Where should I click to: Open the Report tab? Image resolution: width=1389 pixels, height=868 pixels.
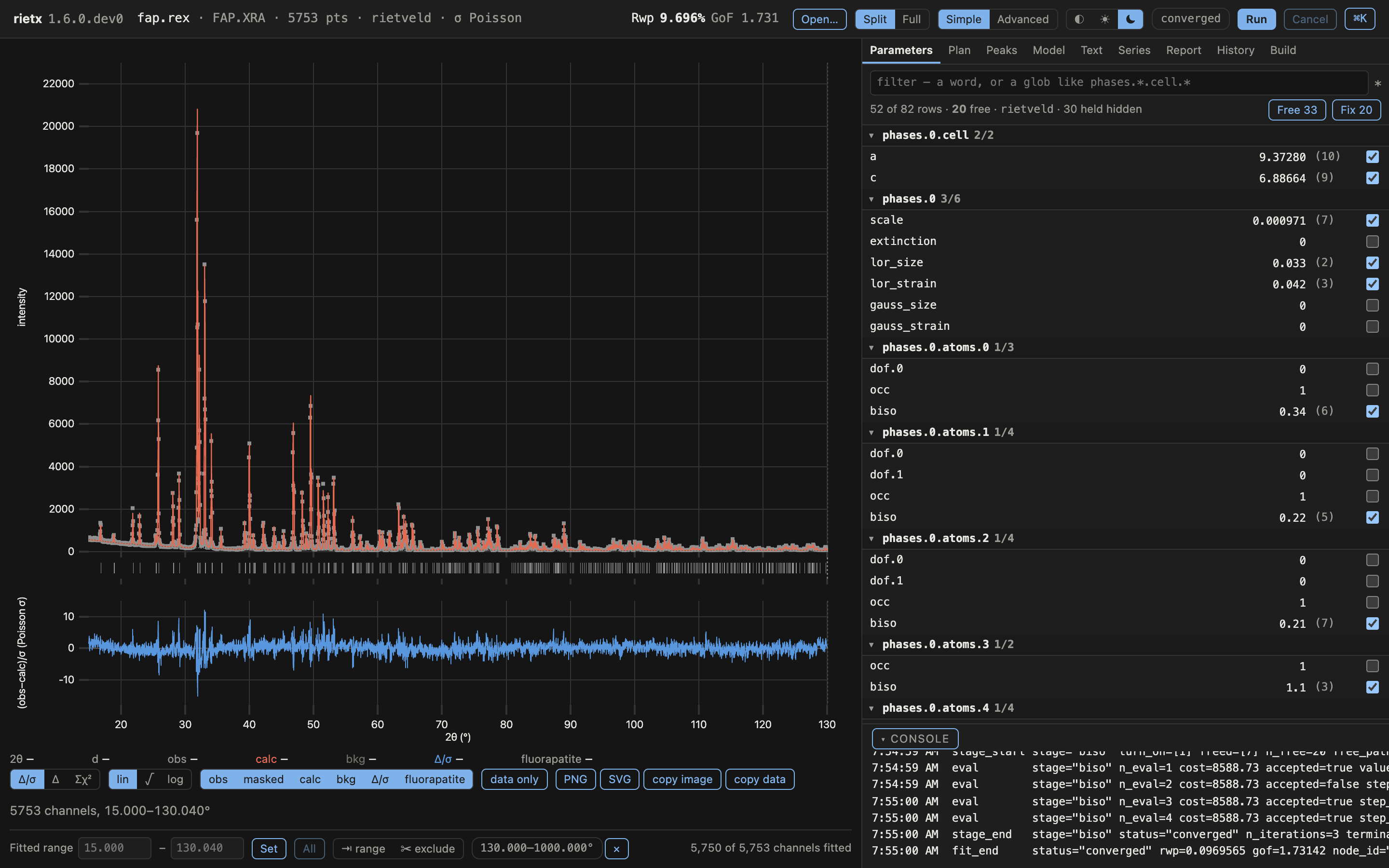coord(1184,51)
